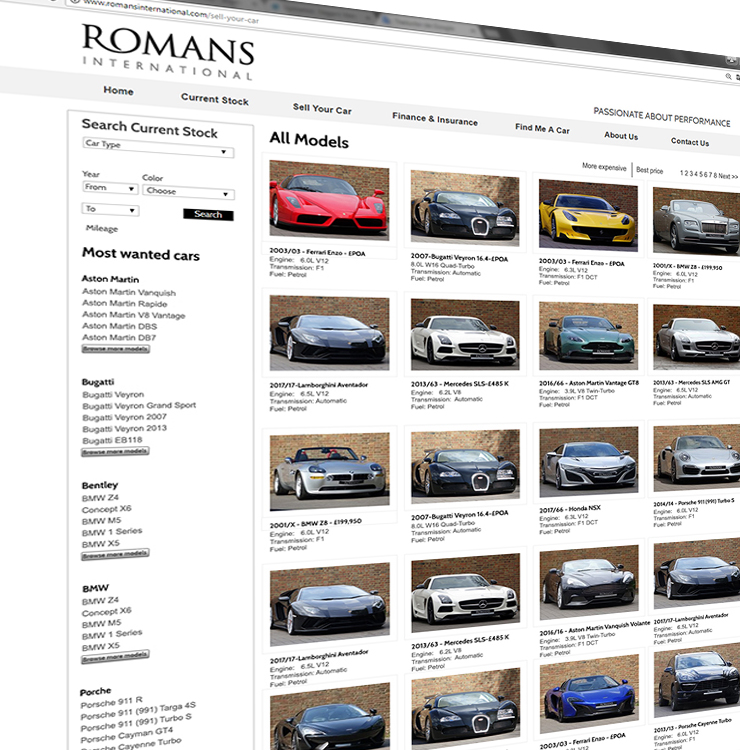Click Browse more models under Bugatti
The width and height of the screenshot is (740, 750).
pos(115,452)
